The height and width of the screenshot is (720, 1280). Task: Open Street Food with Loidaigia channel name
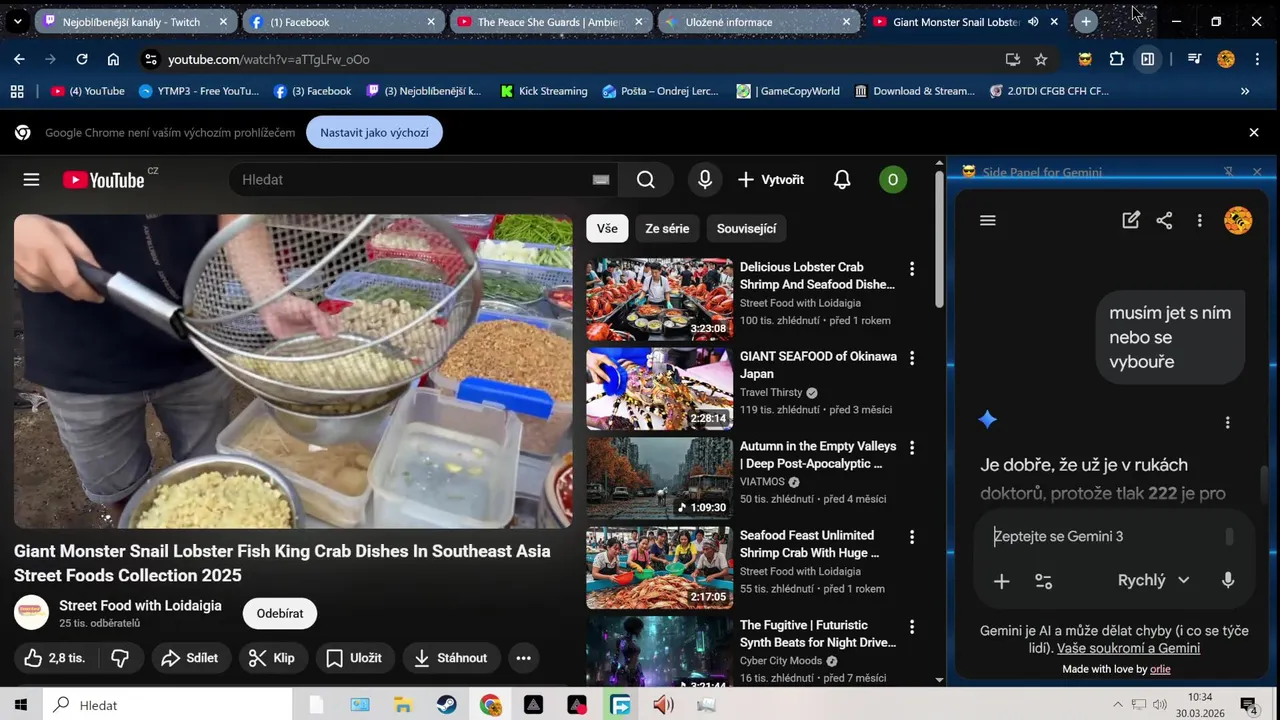(x=140, y=606)
